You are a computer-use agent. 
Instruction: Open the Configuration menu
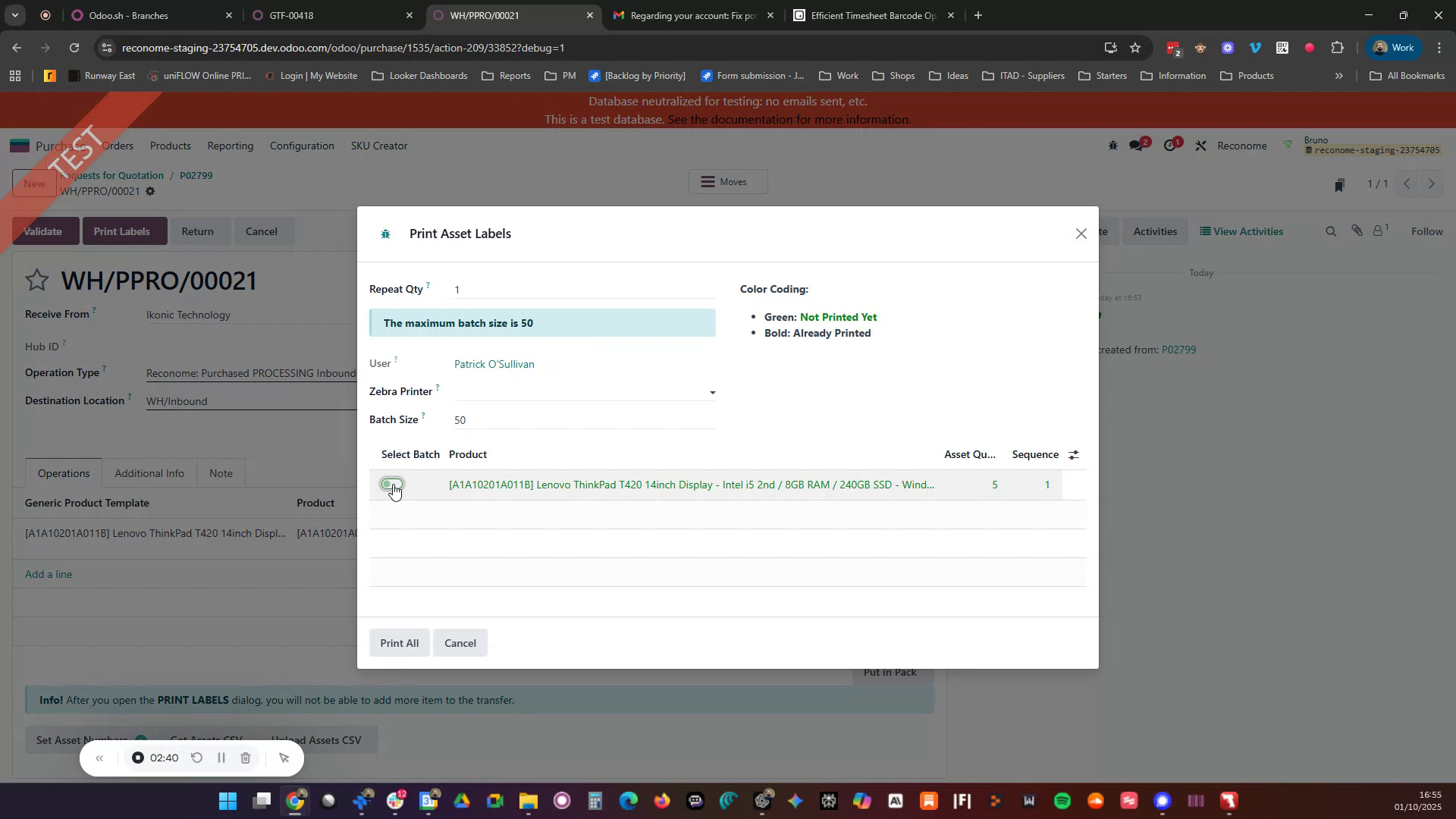point(302,146)
